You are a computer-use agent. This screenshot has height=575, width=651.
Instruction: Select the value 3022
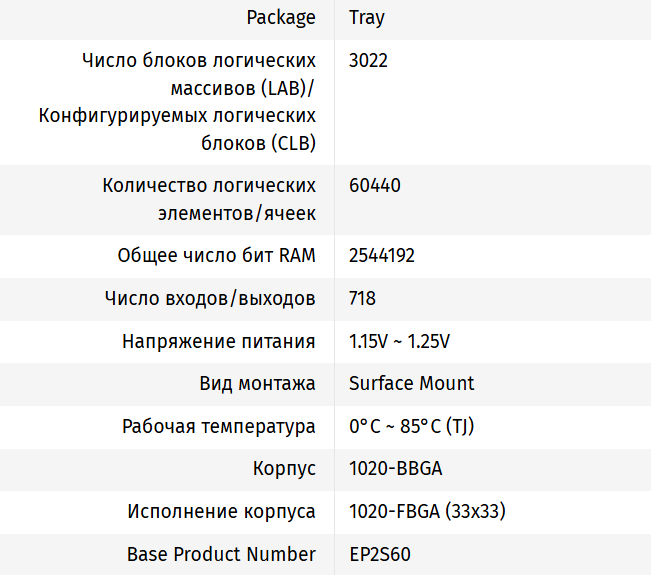click(368, 61)
